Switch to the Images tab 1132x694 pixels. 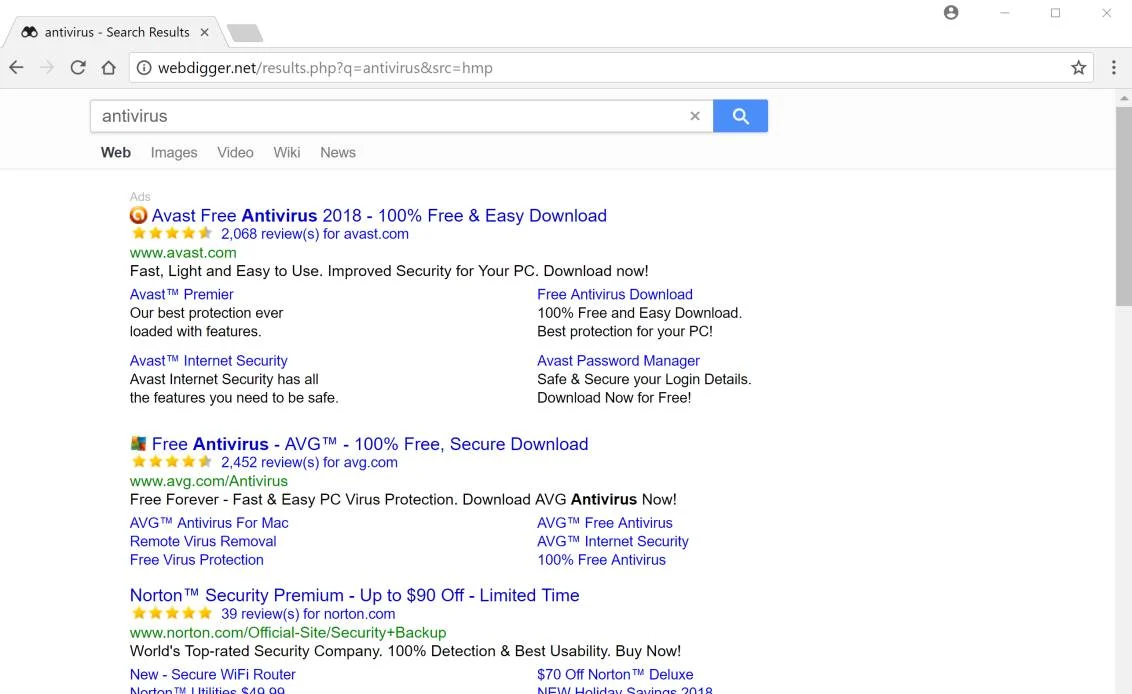click(174, 152)
